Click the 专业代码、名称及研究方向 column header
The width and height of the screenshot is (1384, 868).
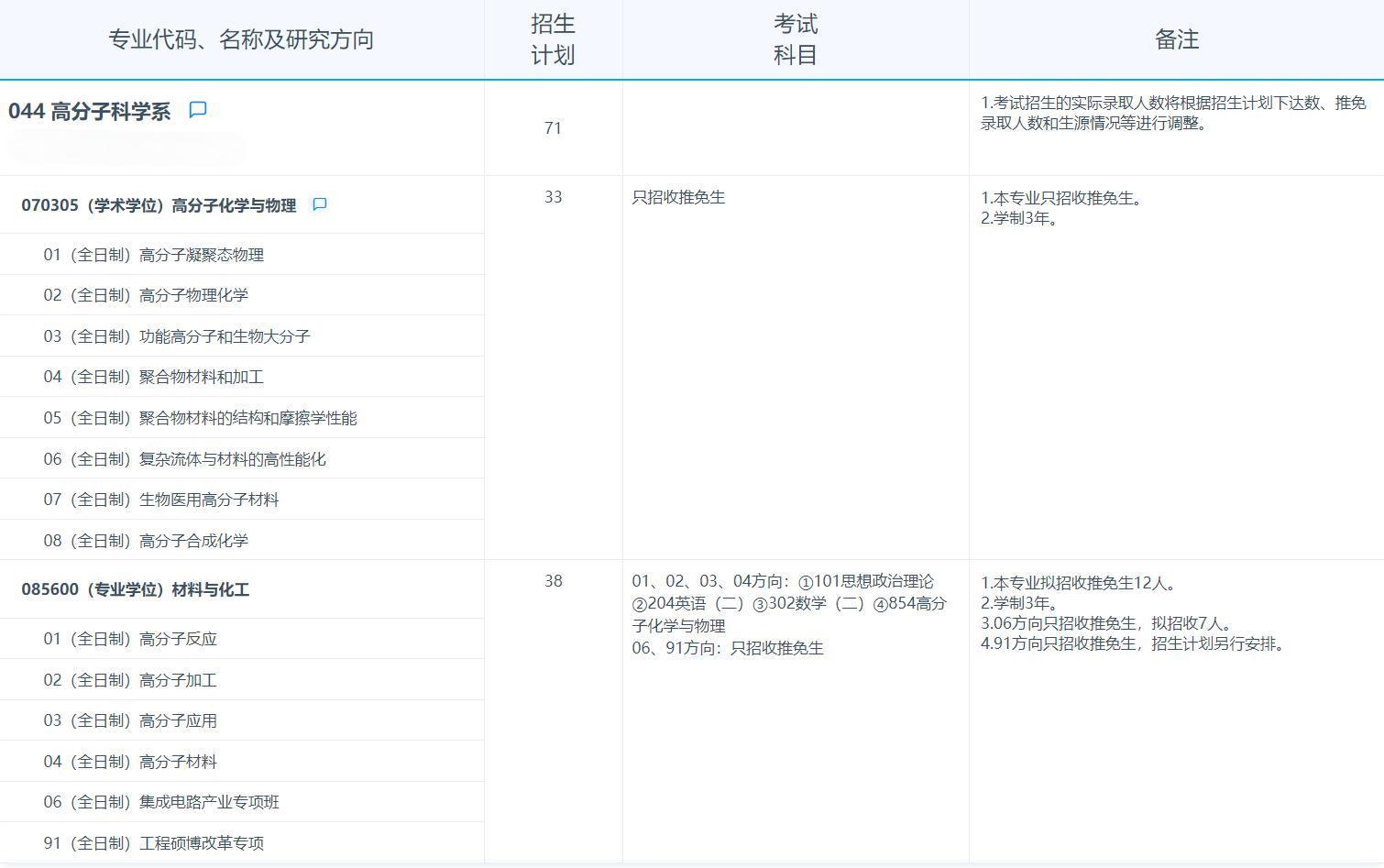click(x=243, y=39)
